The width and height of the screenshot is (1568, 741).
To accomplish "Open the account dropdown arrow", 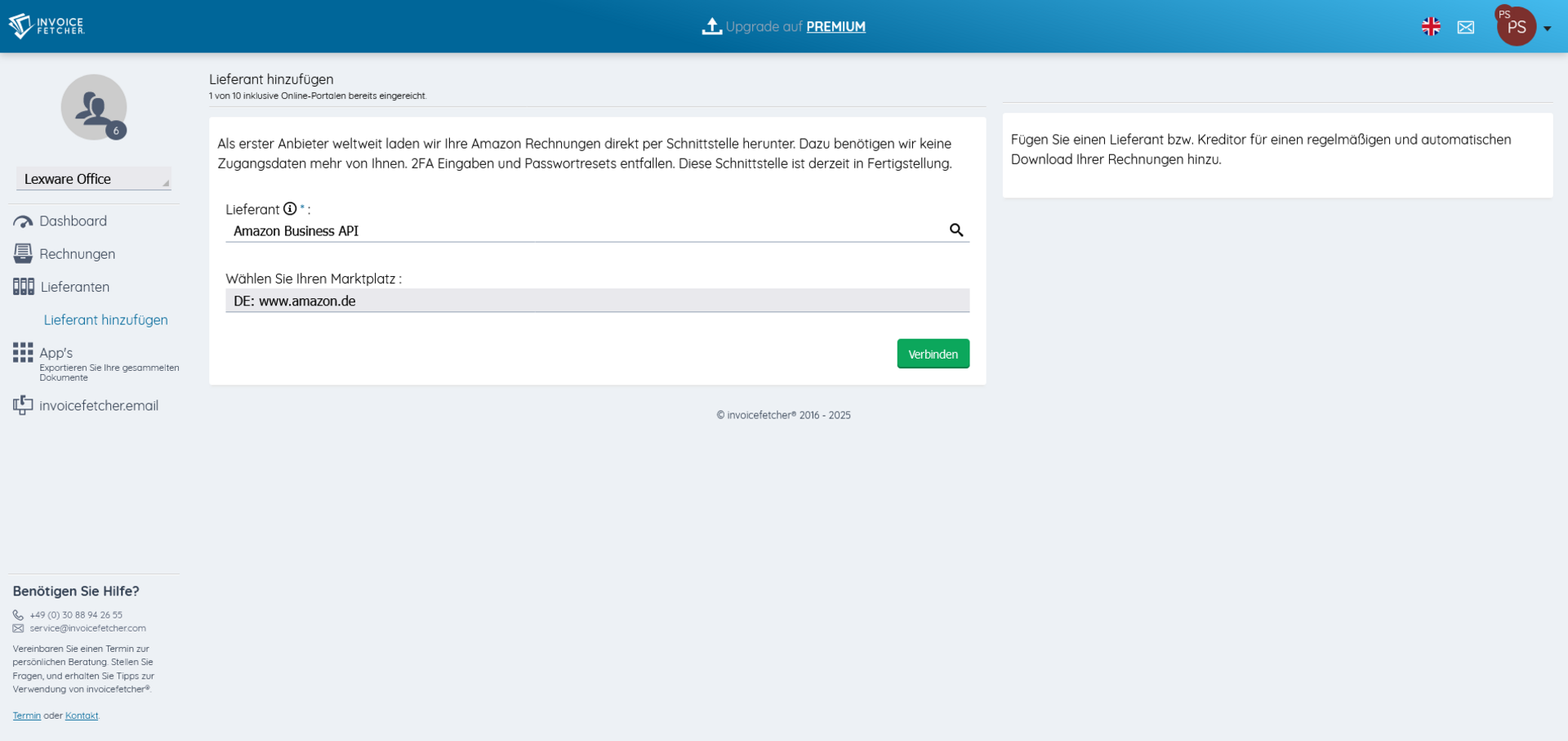I will tap(1548, 29).
